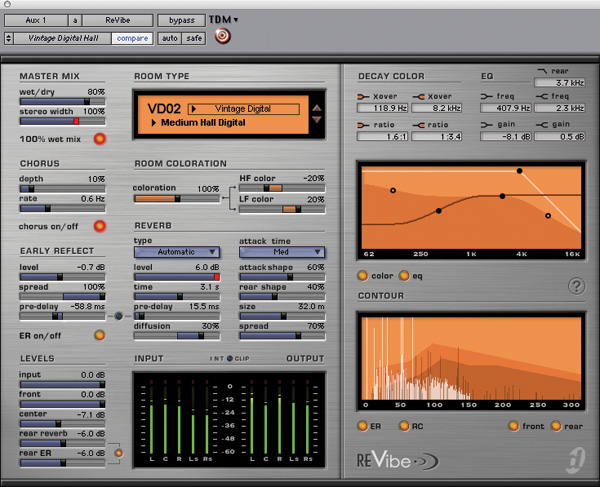Click the low ratio icon in Decay Color
The height and width of the screenshot is (487, 600).
(363, 125)
